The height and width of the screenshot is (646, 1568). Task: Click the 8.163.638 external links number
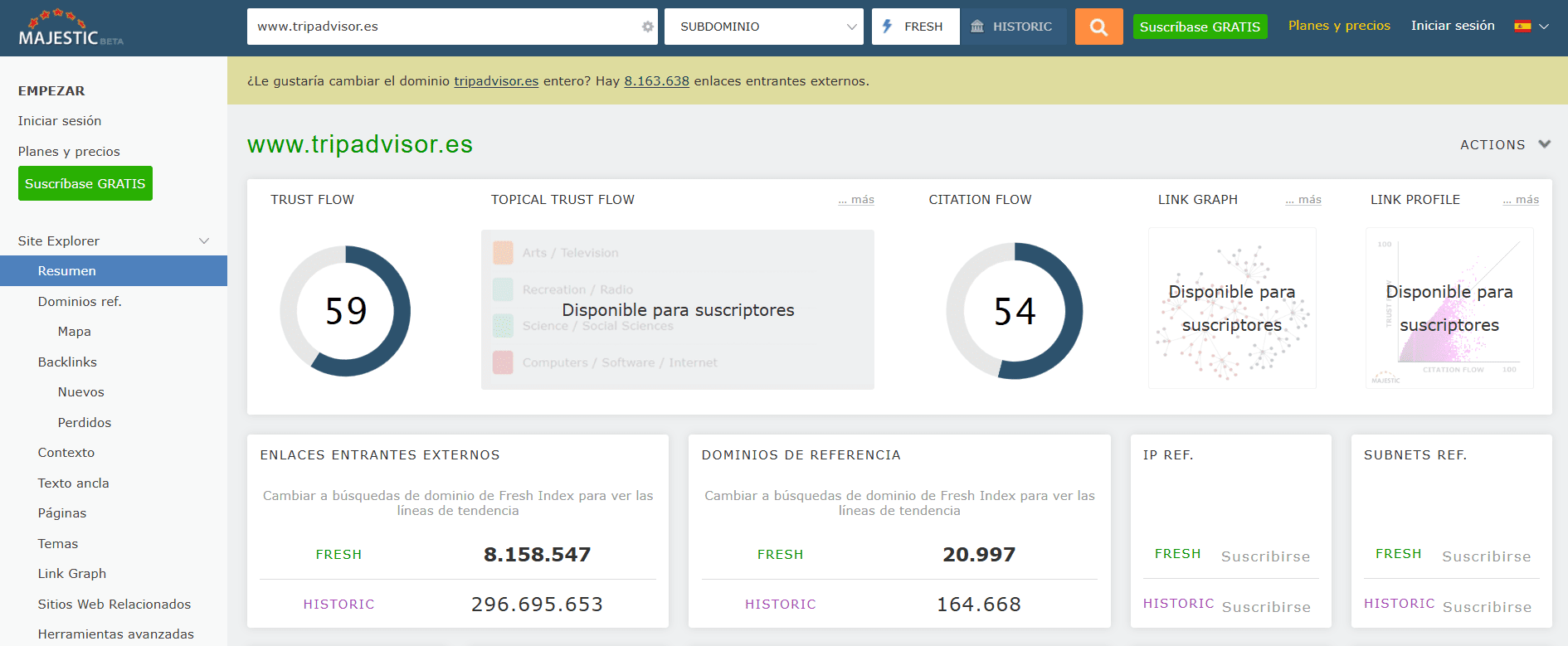coord(656,81)
